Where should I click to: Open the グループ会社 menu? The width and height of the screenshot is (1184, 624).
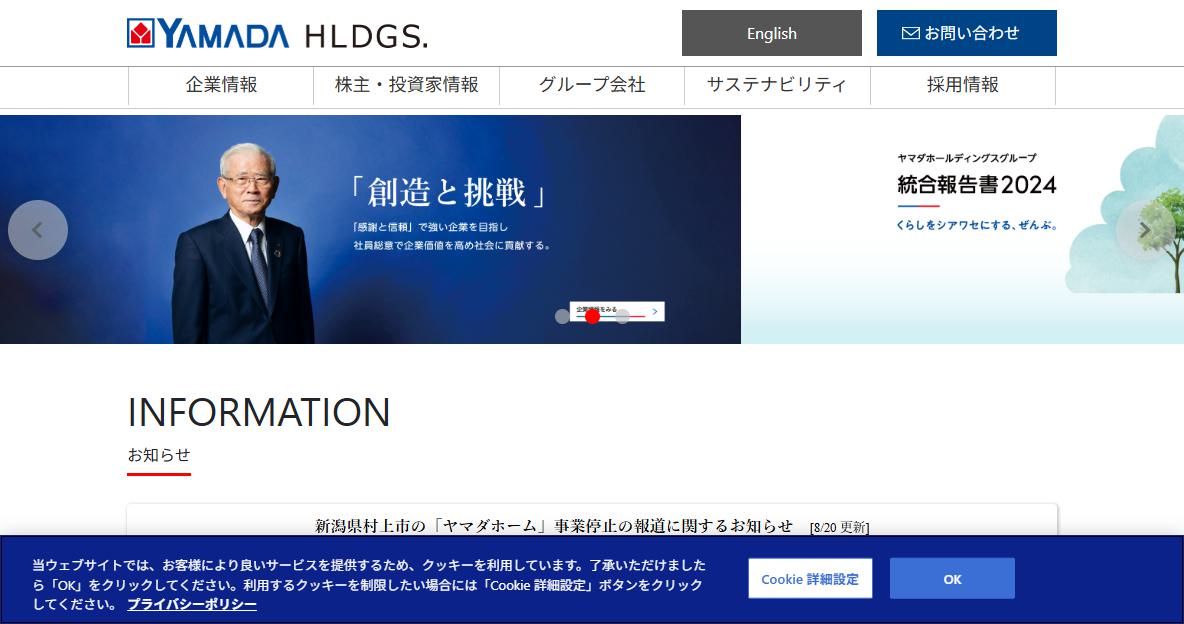[592, 85]
